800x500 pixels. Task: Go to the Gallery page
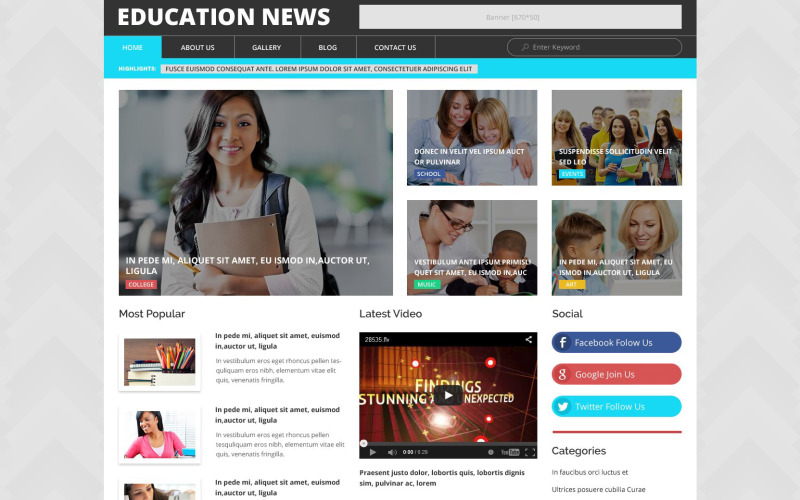pos(266,47)
